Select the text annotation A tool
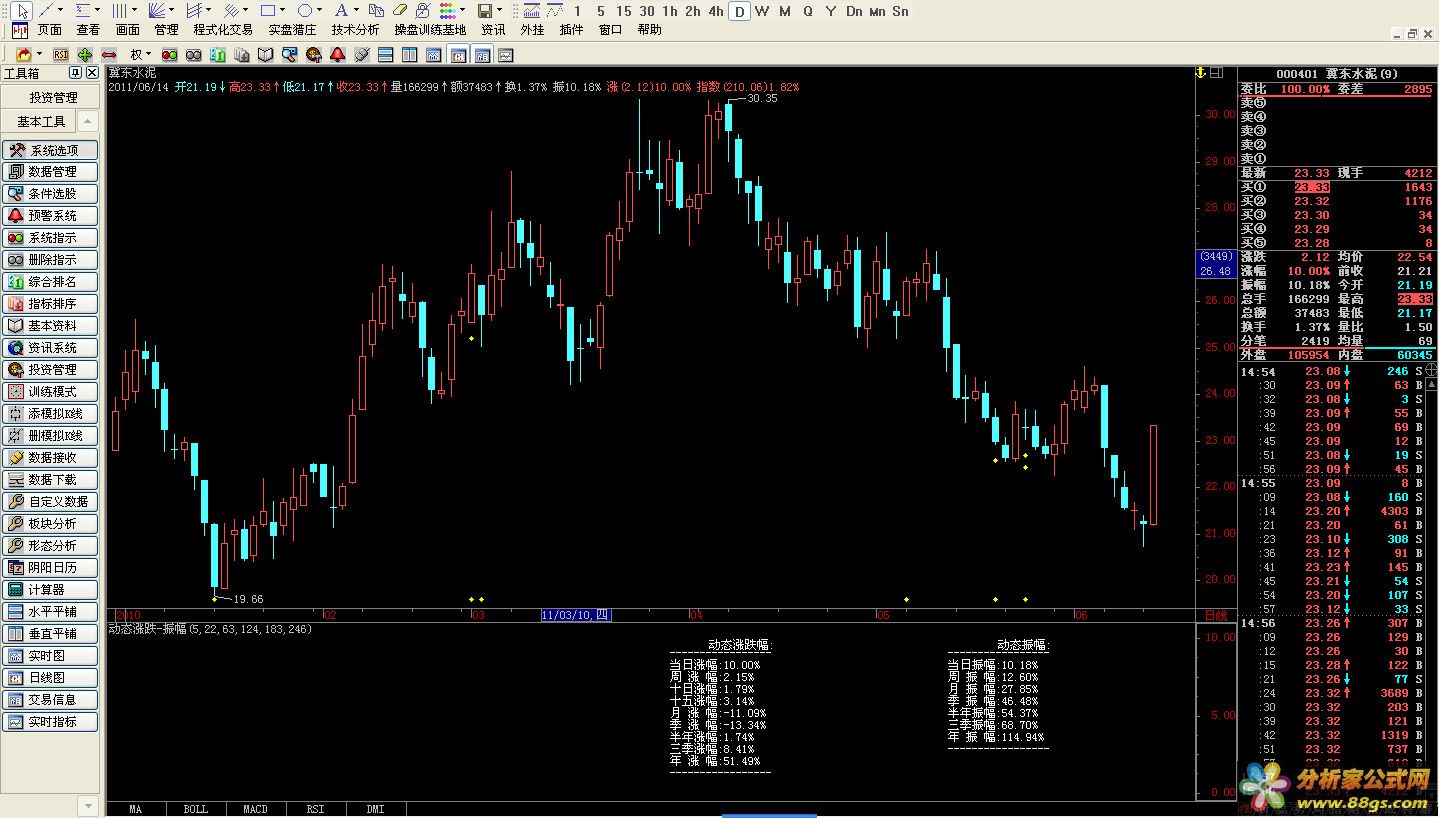Image resolution: width=1439 pixels, height=818 pixels. [341, 11]
